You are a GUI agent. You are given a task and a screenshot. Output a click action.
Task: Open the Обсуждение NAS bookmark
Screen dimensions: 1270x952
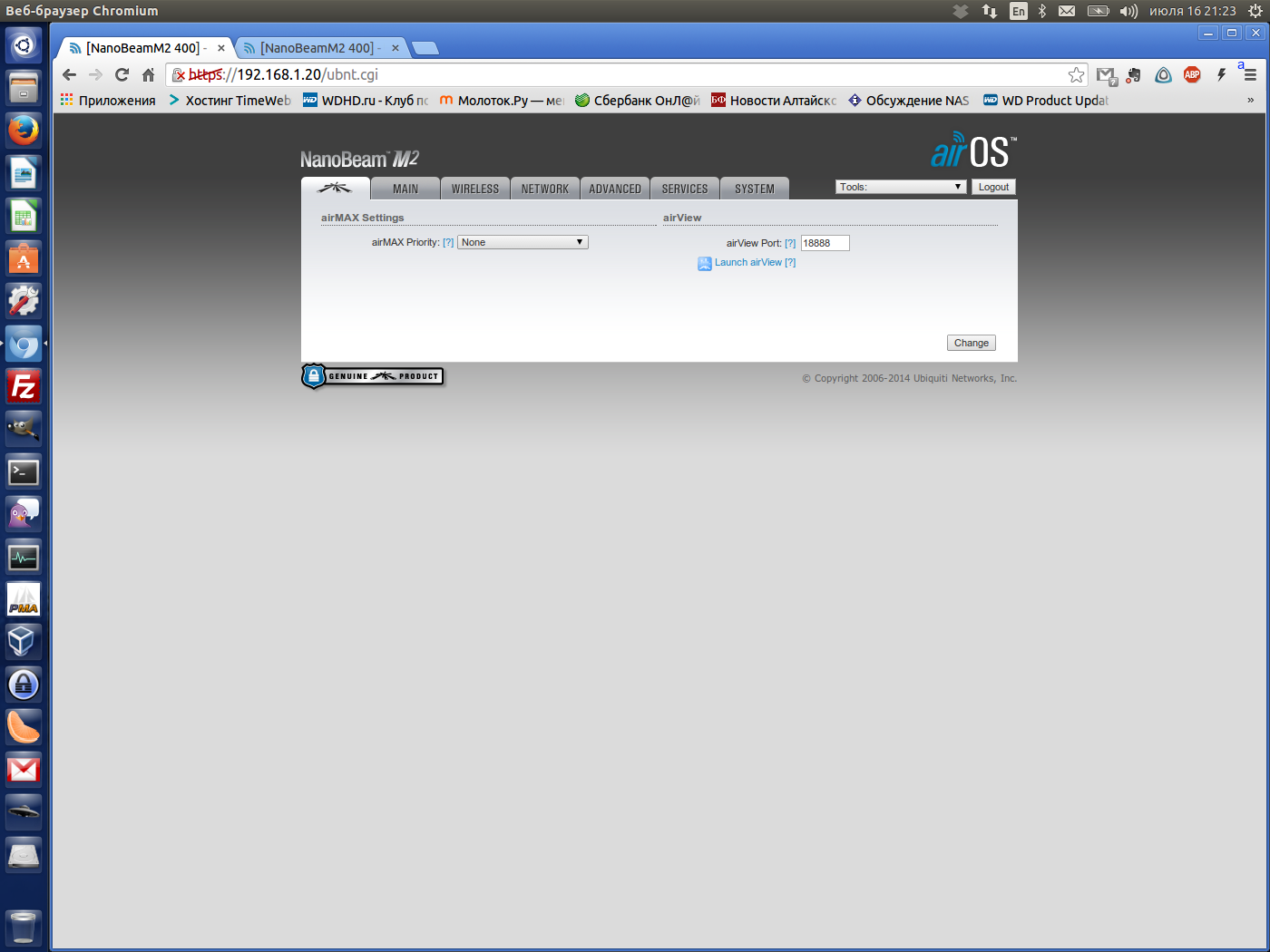point(909,100)
